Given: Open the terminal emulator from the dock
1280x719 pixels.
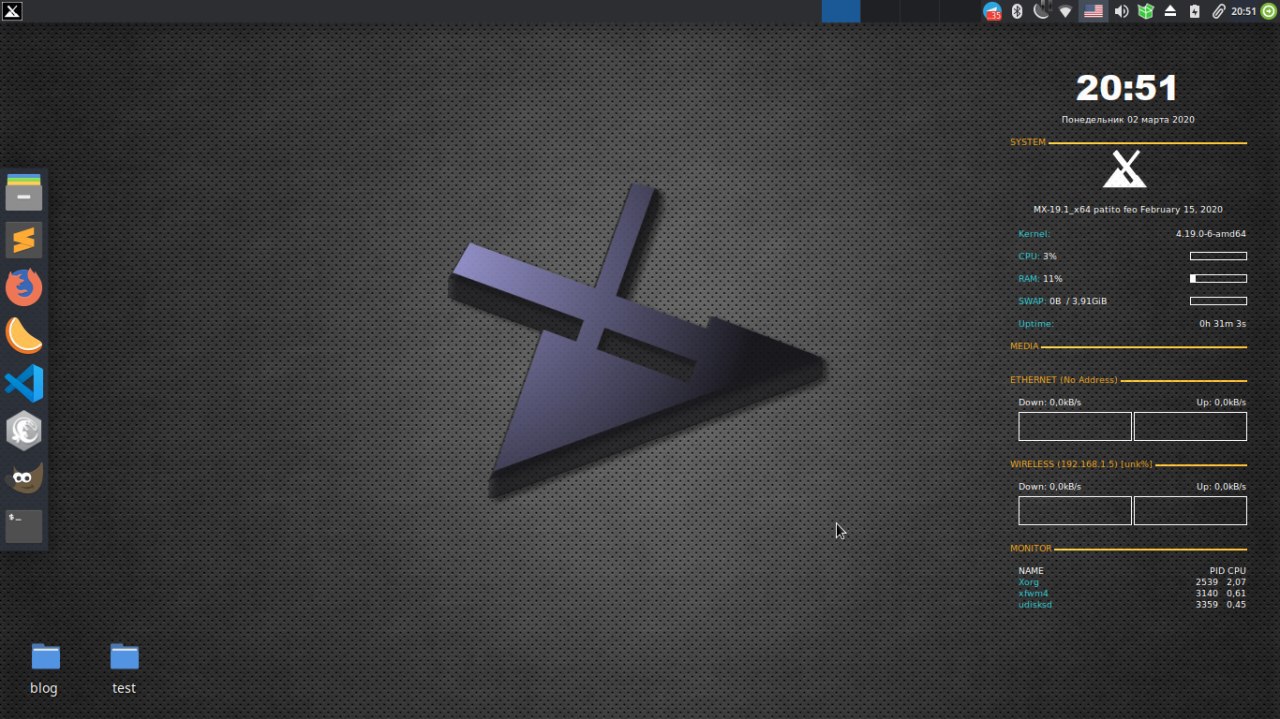Looking at the screenshot, I should (24, 526).
